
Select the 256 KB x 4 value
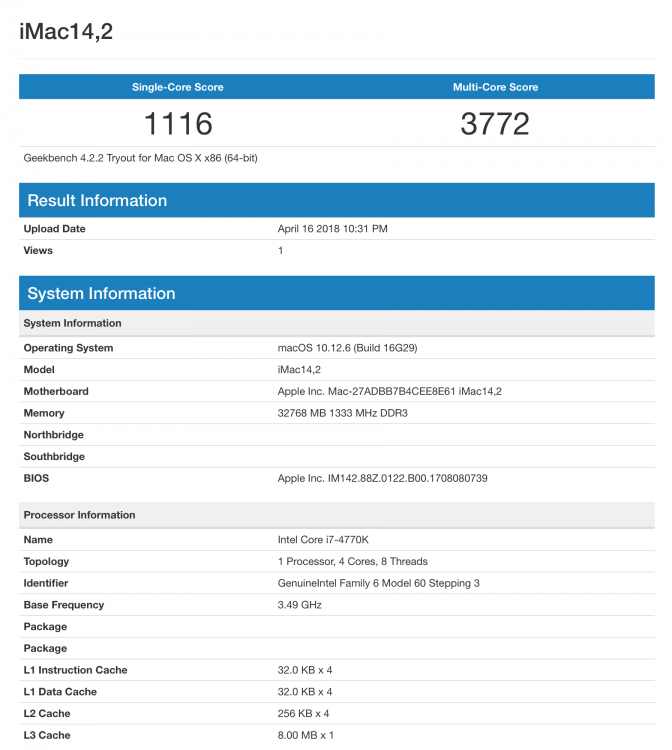[x=303, y=714]
